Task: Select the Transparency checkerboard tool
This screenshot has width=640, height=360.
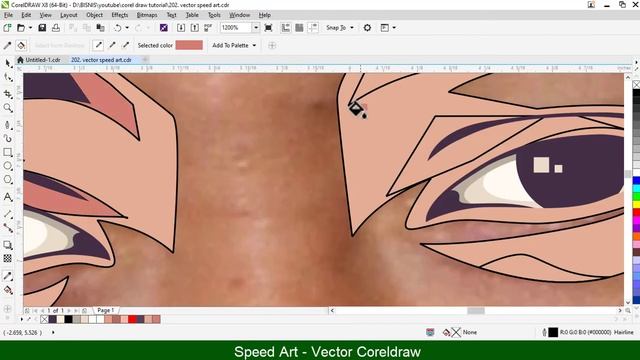Action: pos(8,258)
